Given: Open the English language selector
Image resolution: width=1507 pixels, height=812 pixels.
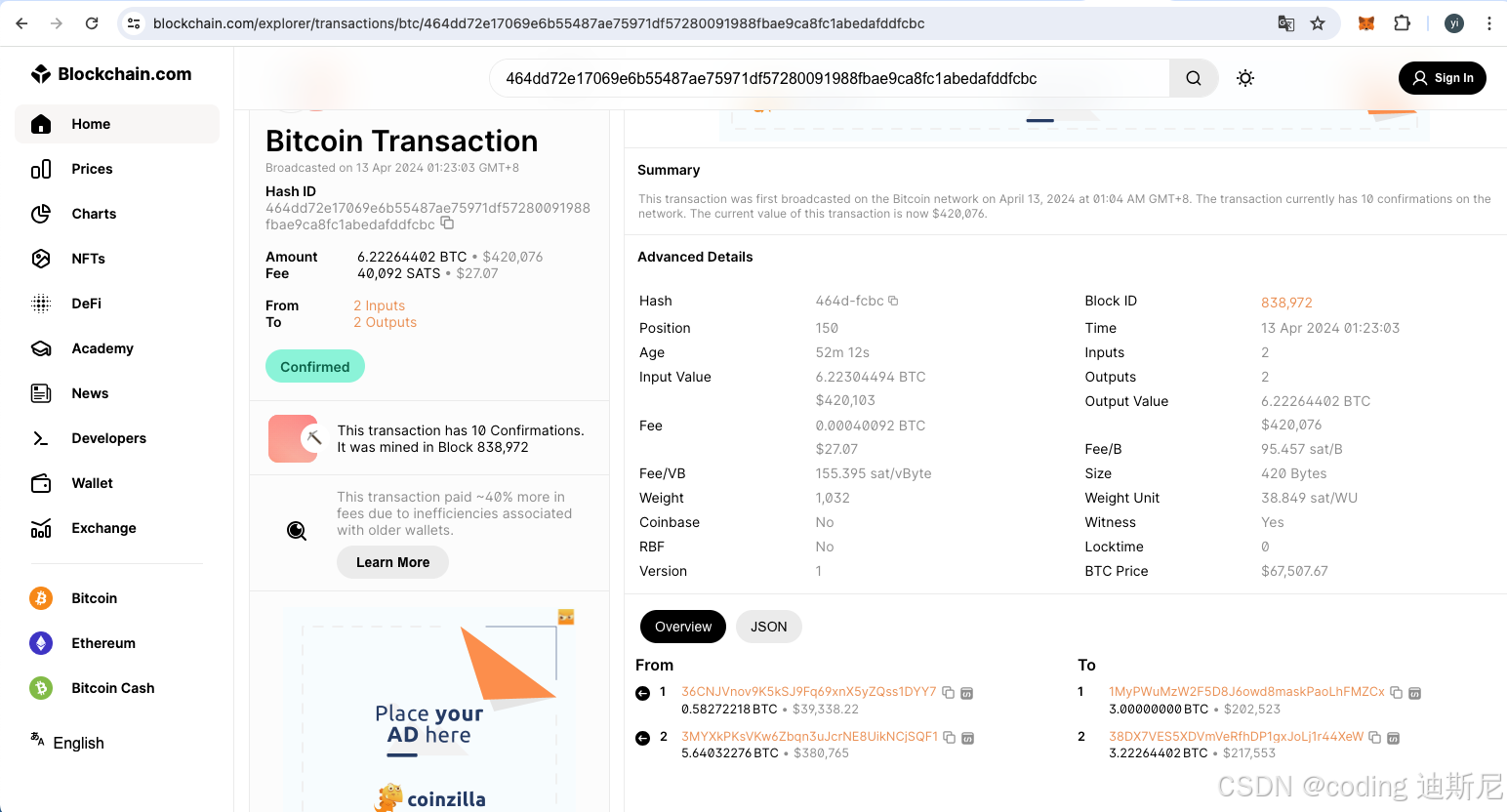Looking at the screenshot, I should pyautogui.click(x=66, y=743).
